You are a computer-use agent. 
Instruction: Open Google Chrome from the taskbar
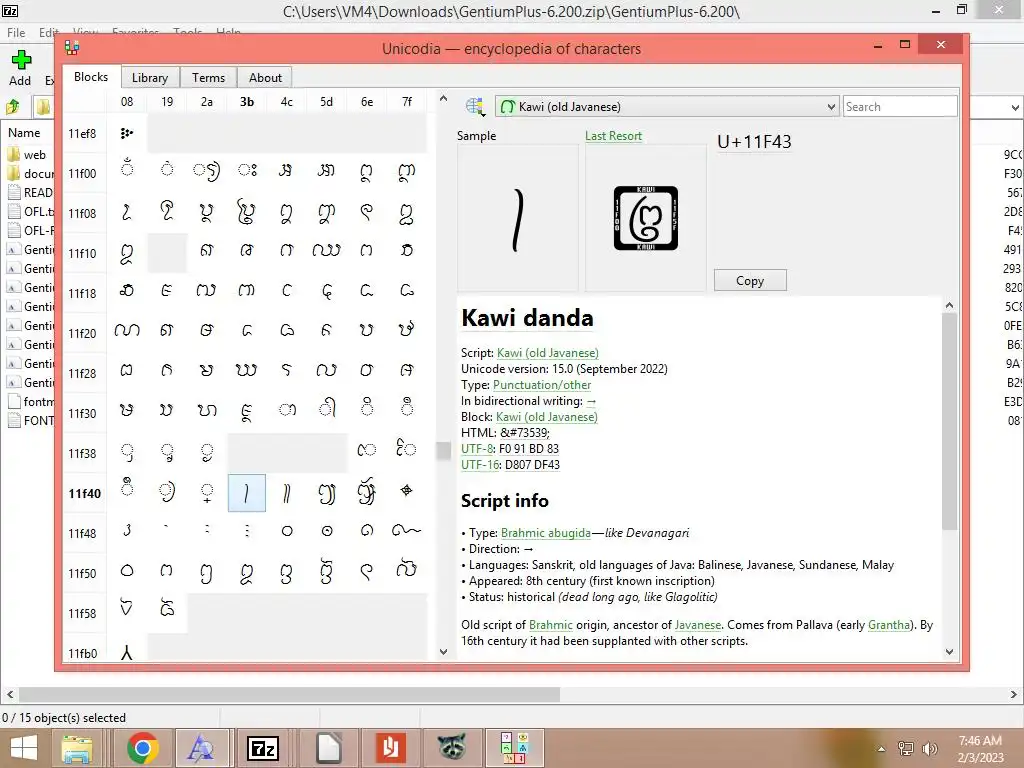point(143,748)
